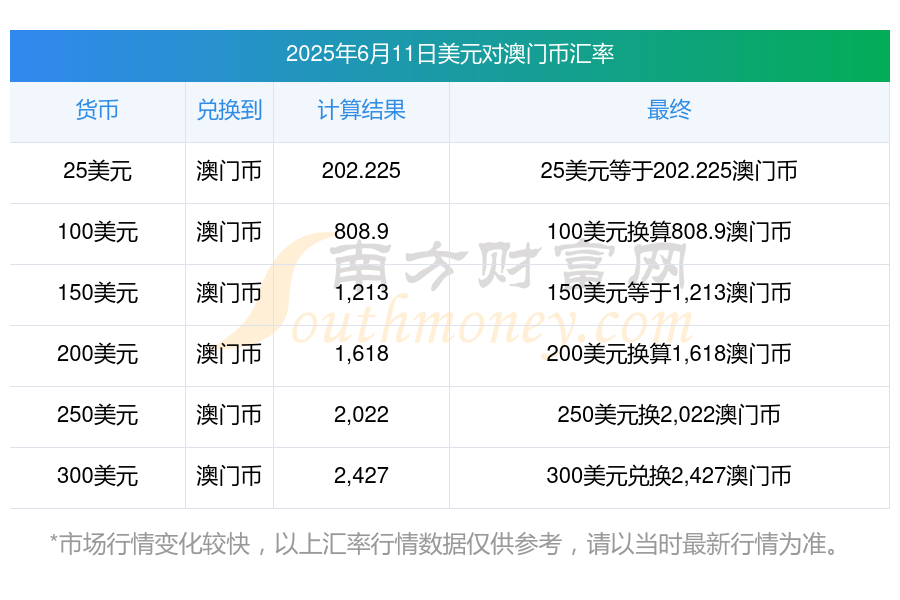Image resolution: width=900 pixels, height=600 pixels.
Task: Click the title 2025年6月11日美元对澳门币汇率
Action: [x=449, y=54]
